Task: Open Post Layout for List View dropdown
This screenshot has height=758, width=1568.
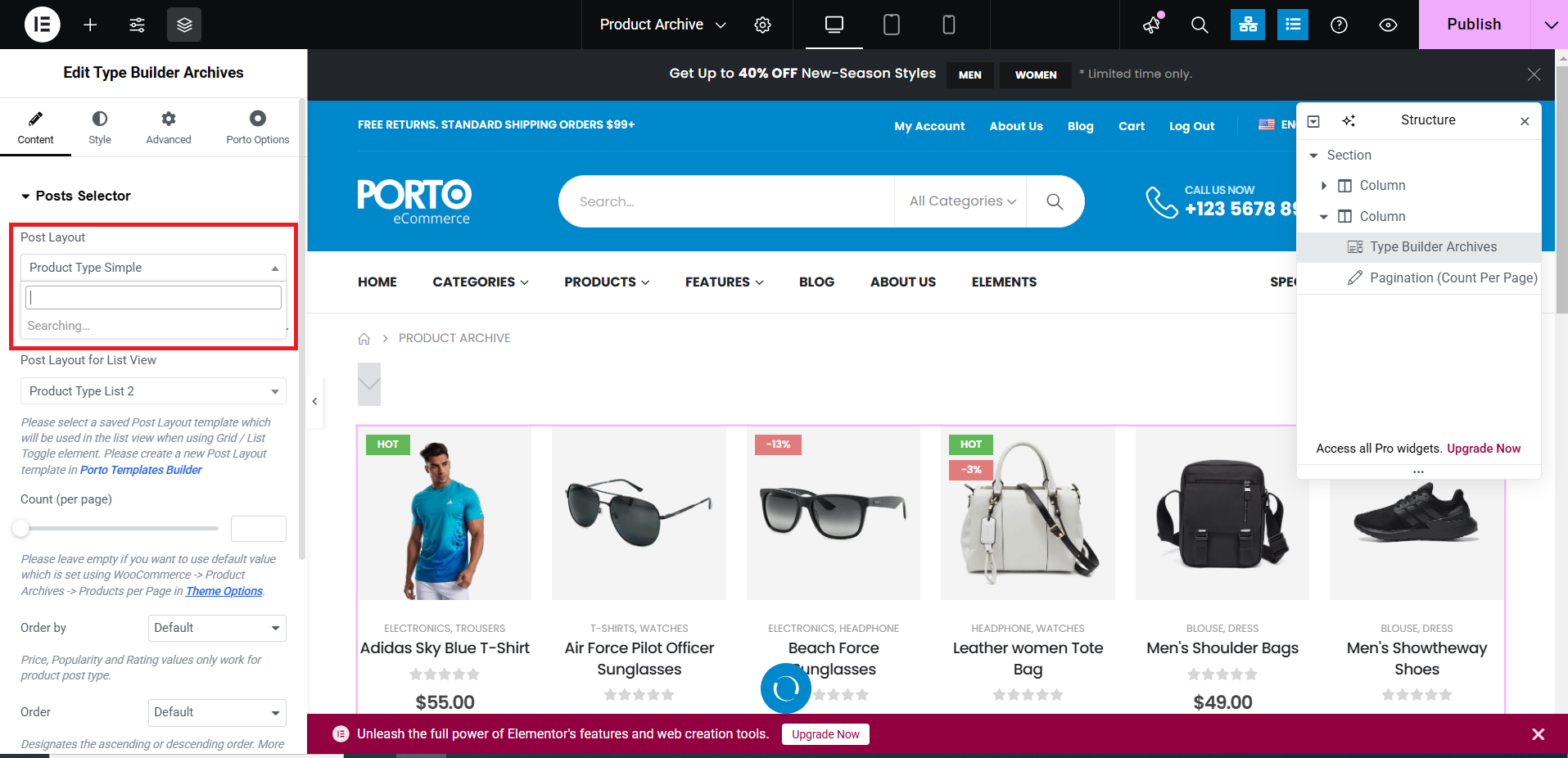Action: (x=153, y=391)
